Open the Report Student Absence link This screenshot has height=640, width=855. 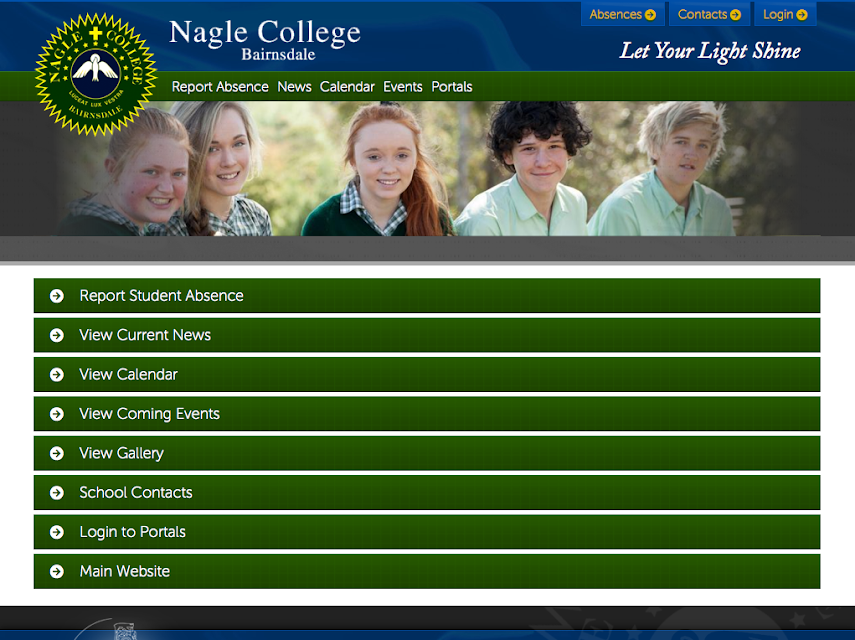427,295
